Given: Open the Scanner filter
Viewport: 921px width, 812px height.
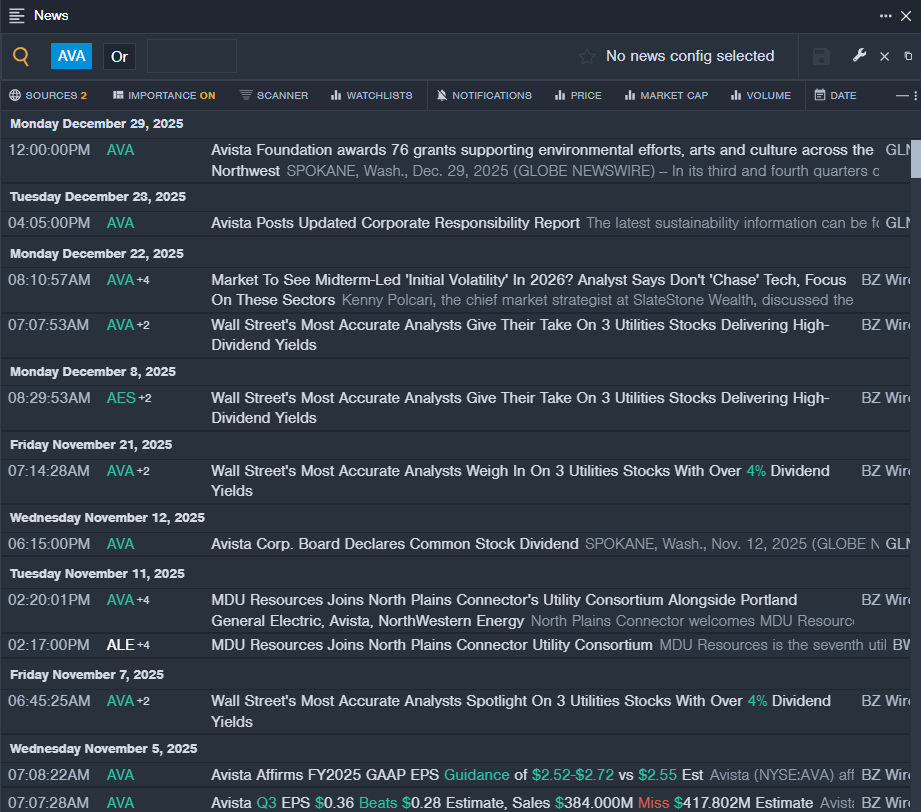Looking at the screenshot, I should click(x=274, y=96).
